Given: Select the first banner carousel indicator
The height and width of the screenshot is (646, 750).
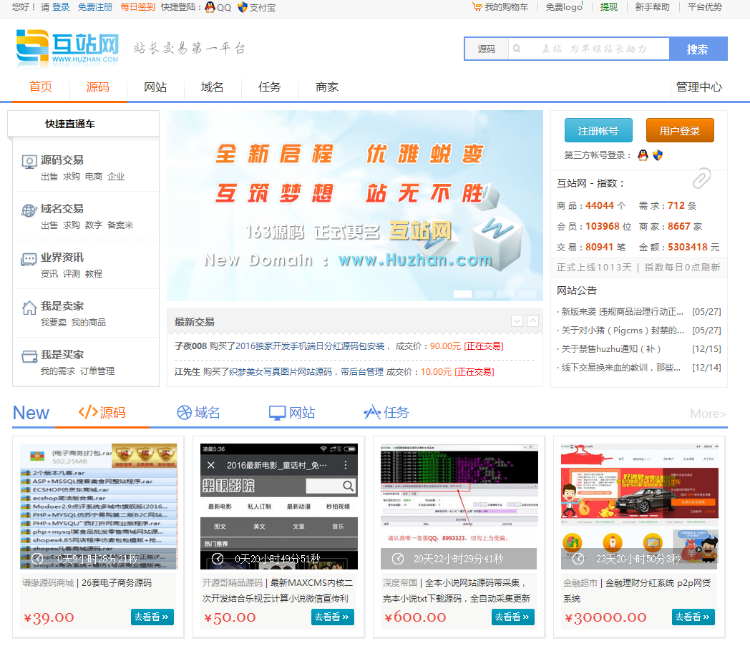Looking at the screenshot, I should tap(463, 294).
